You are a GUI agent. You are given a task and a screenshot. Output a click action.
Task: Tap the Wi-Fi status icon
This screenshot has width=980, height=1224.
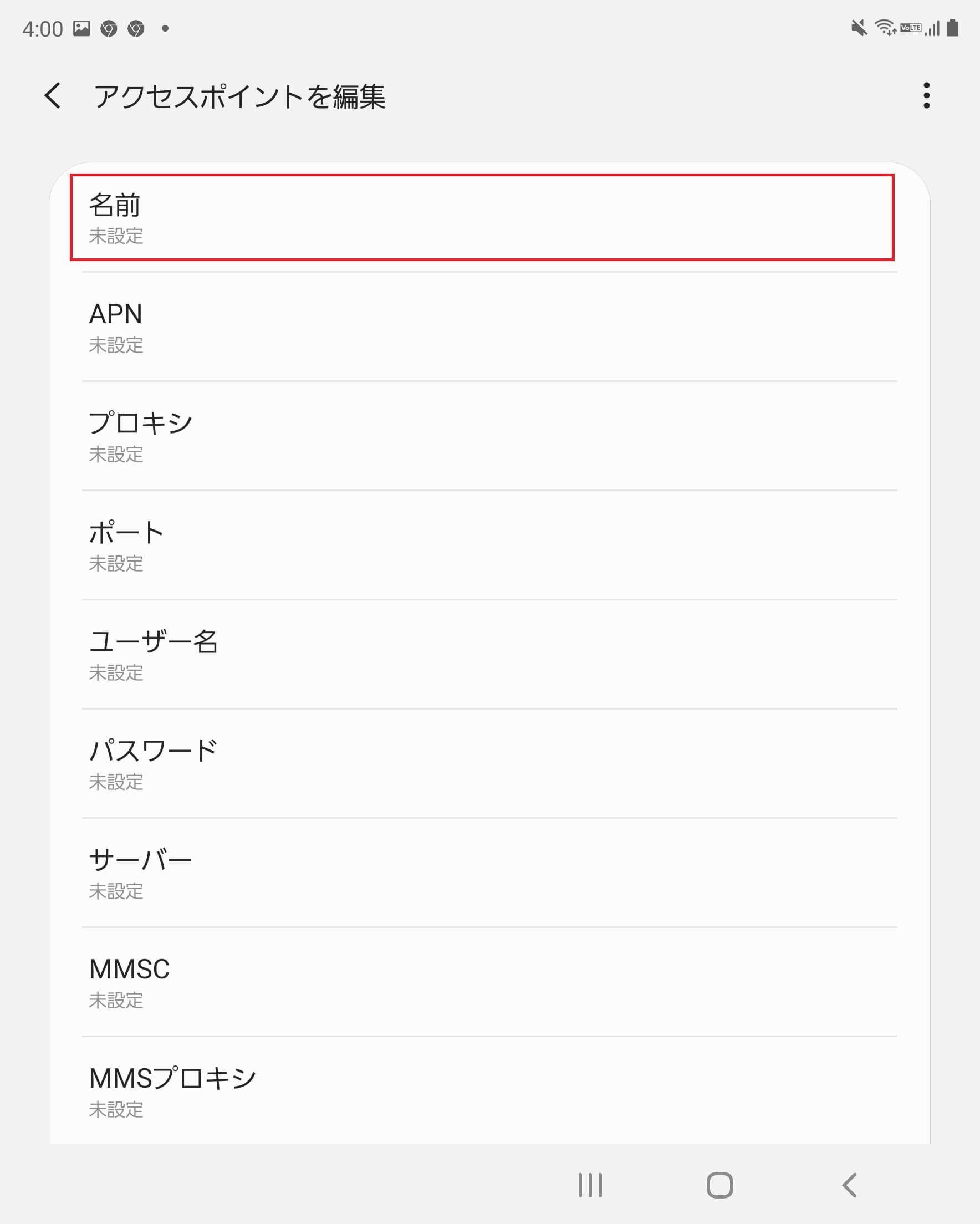[884, 26]
